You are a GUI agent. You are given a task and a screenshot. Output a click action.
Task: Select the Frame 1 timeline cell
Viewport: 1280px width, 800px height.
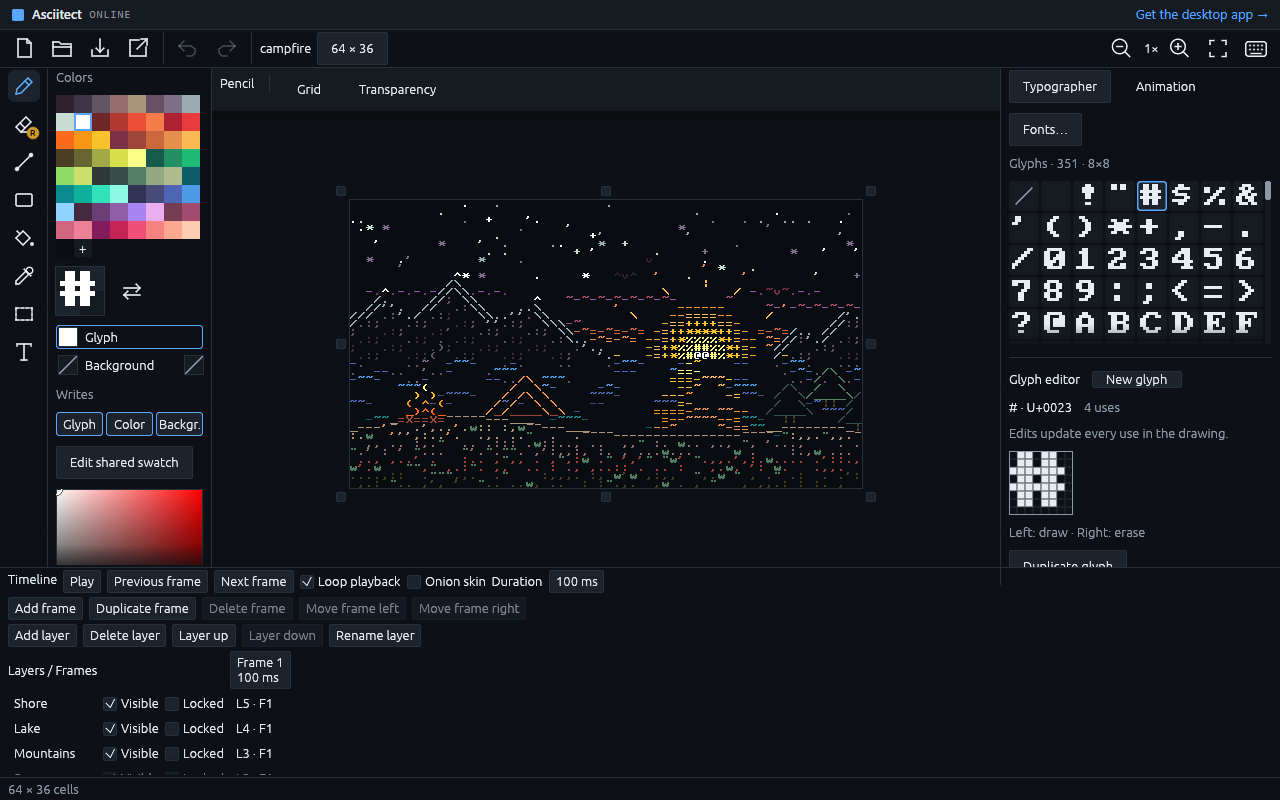(260, 670)
